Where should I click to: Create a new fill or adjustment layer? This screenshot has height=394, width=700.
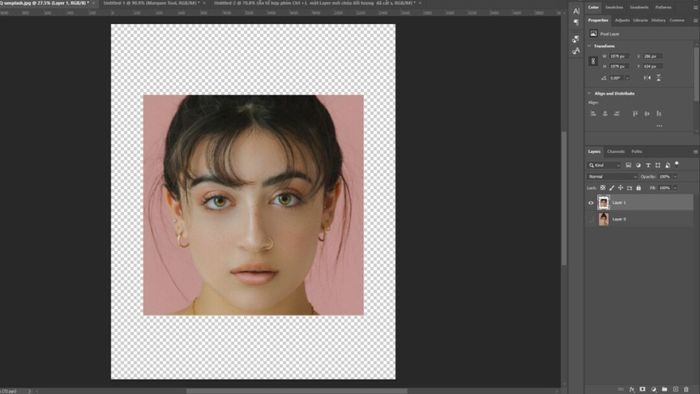click(x=654, y=390)
